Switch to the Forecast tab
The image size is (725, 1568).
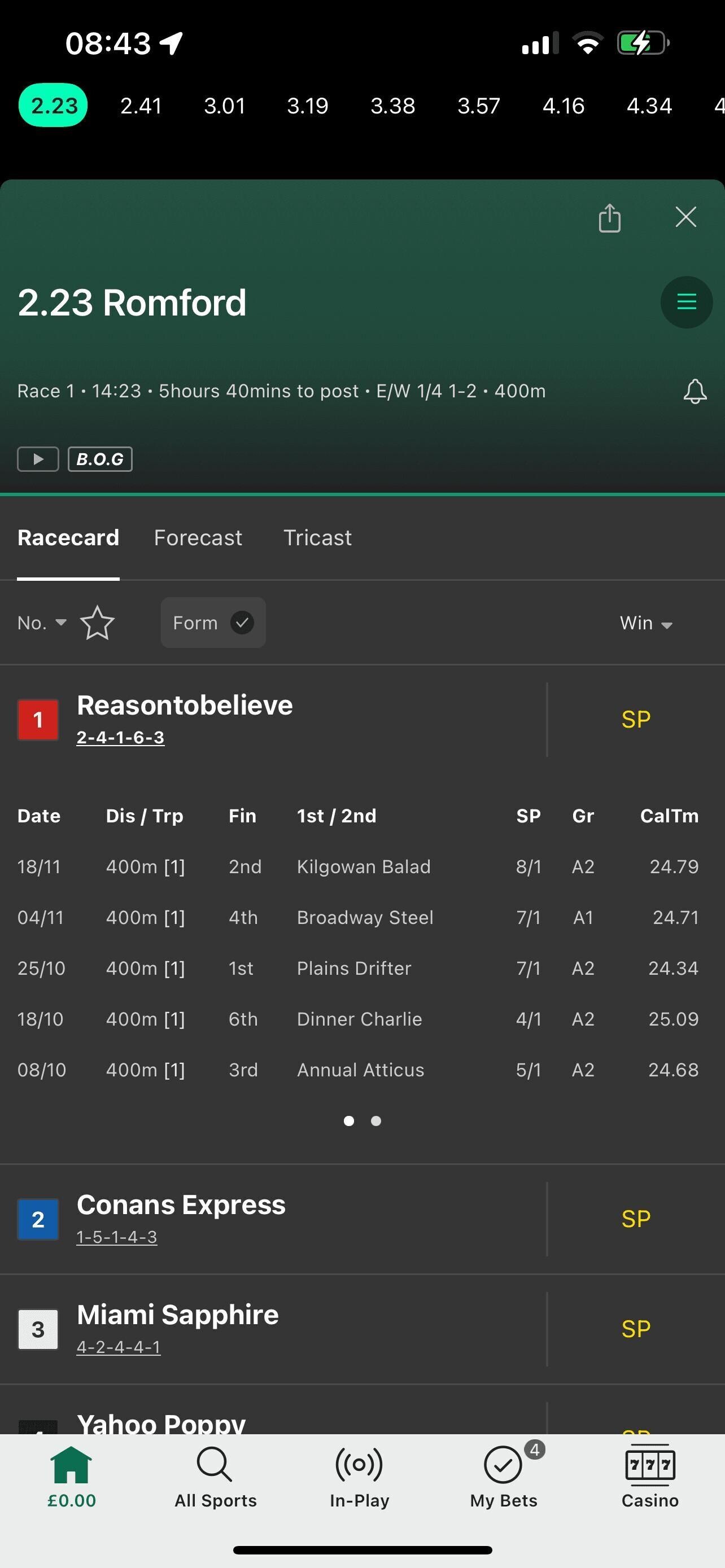(x=198, y=537)
